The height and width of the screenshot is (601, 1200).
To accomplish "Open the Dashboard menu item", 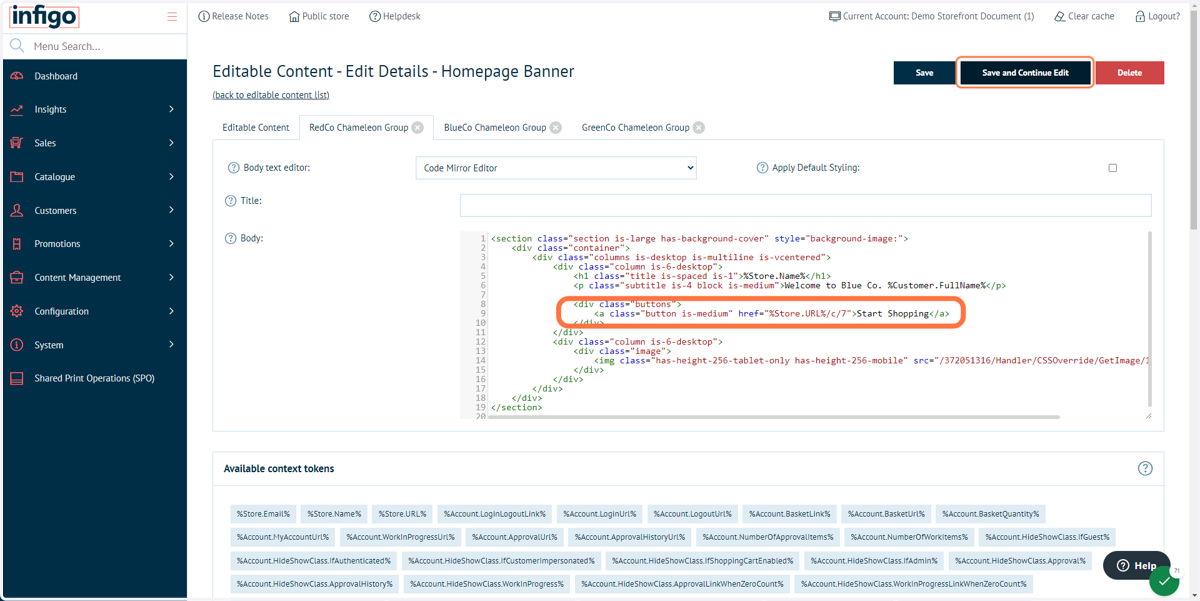I will tap(95, 76).
